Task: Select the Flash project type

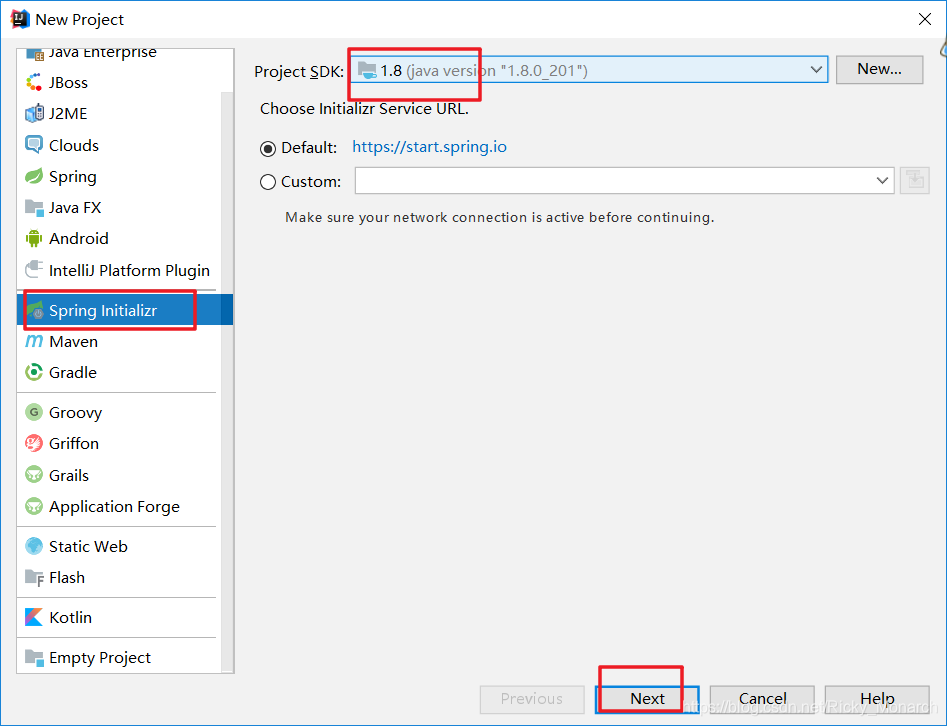Action: (x=120, y=577)
